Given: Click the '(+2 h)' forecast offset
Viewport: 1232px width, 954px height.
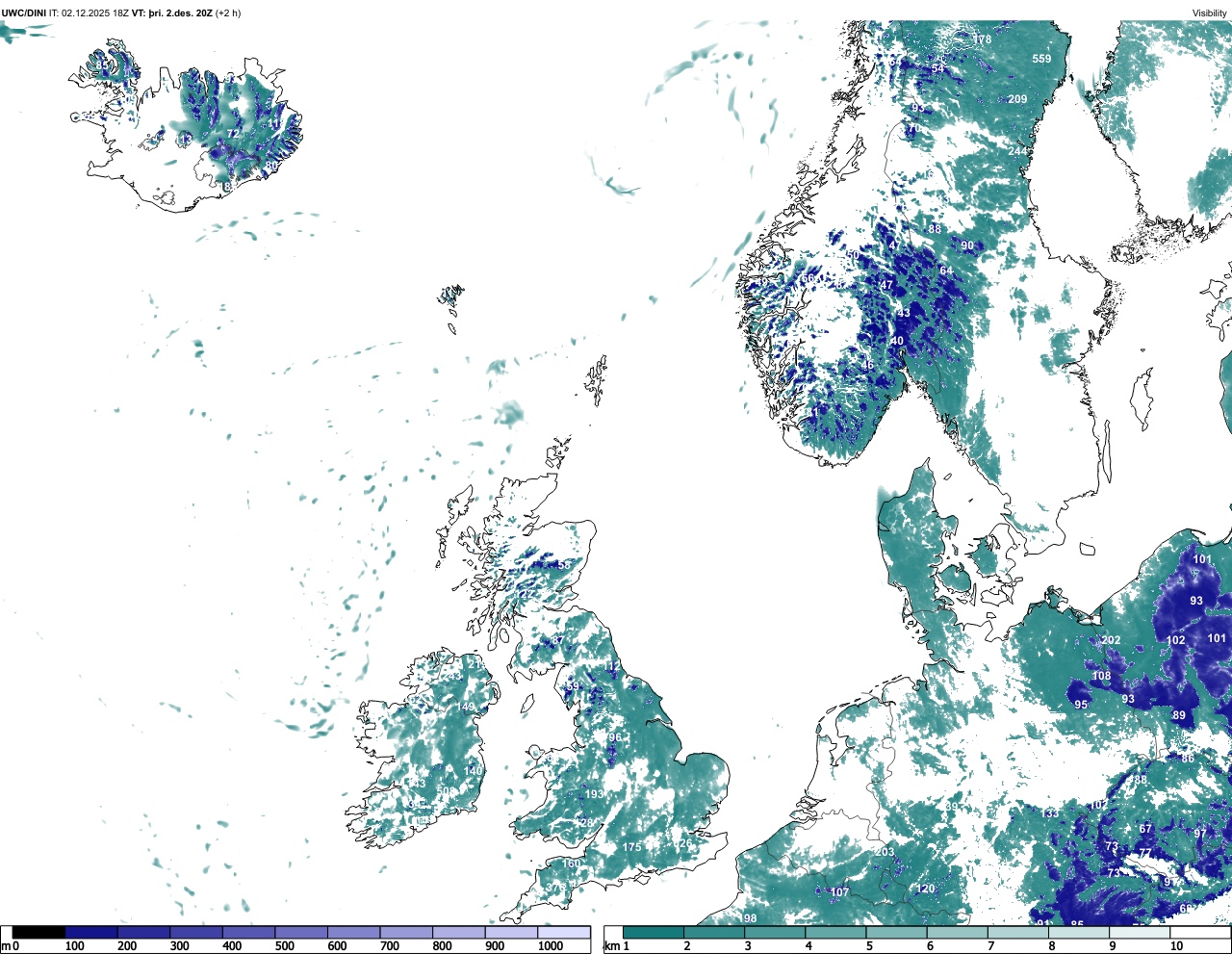Looking at the screenshot, I should tap(228, 13).
